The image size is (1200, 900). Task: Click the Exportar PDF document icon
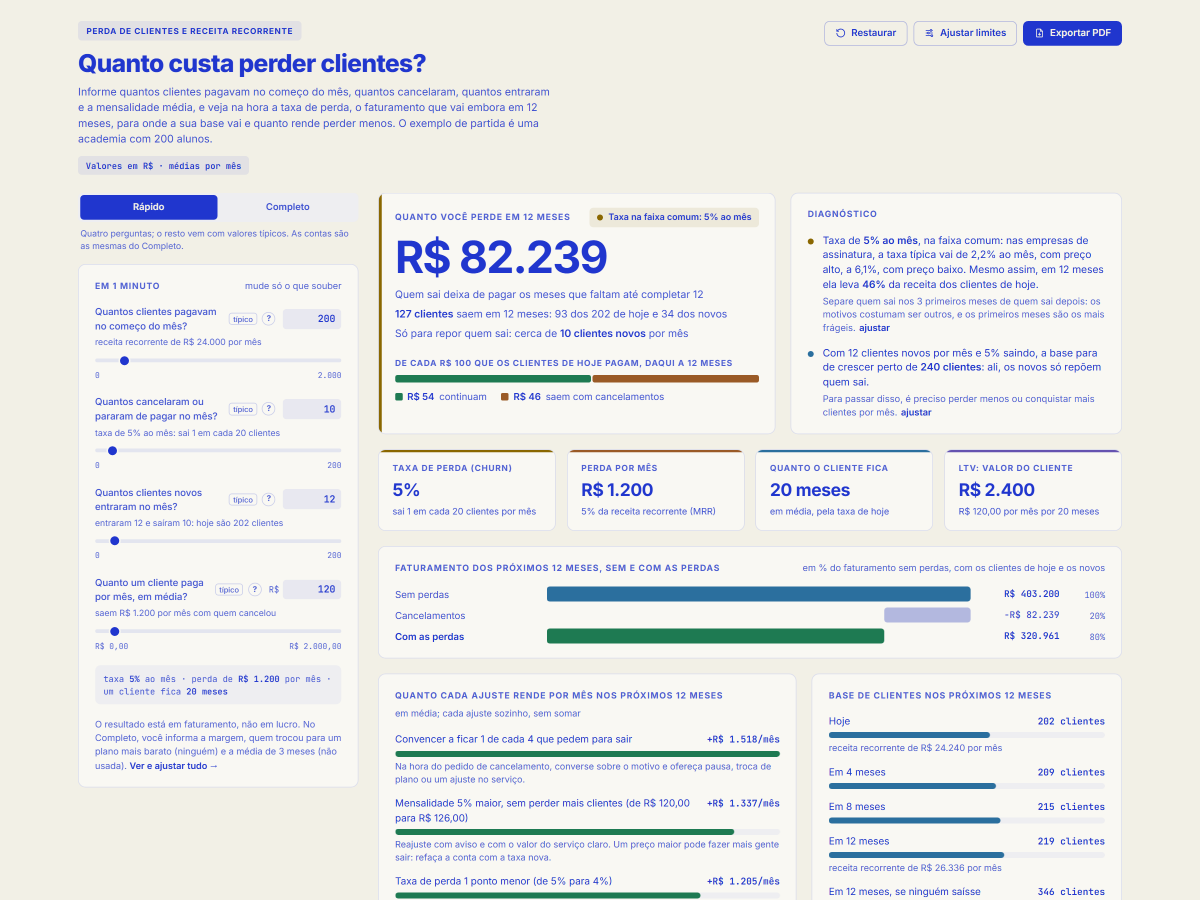[1039, 33]
